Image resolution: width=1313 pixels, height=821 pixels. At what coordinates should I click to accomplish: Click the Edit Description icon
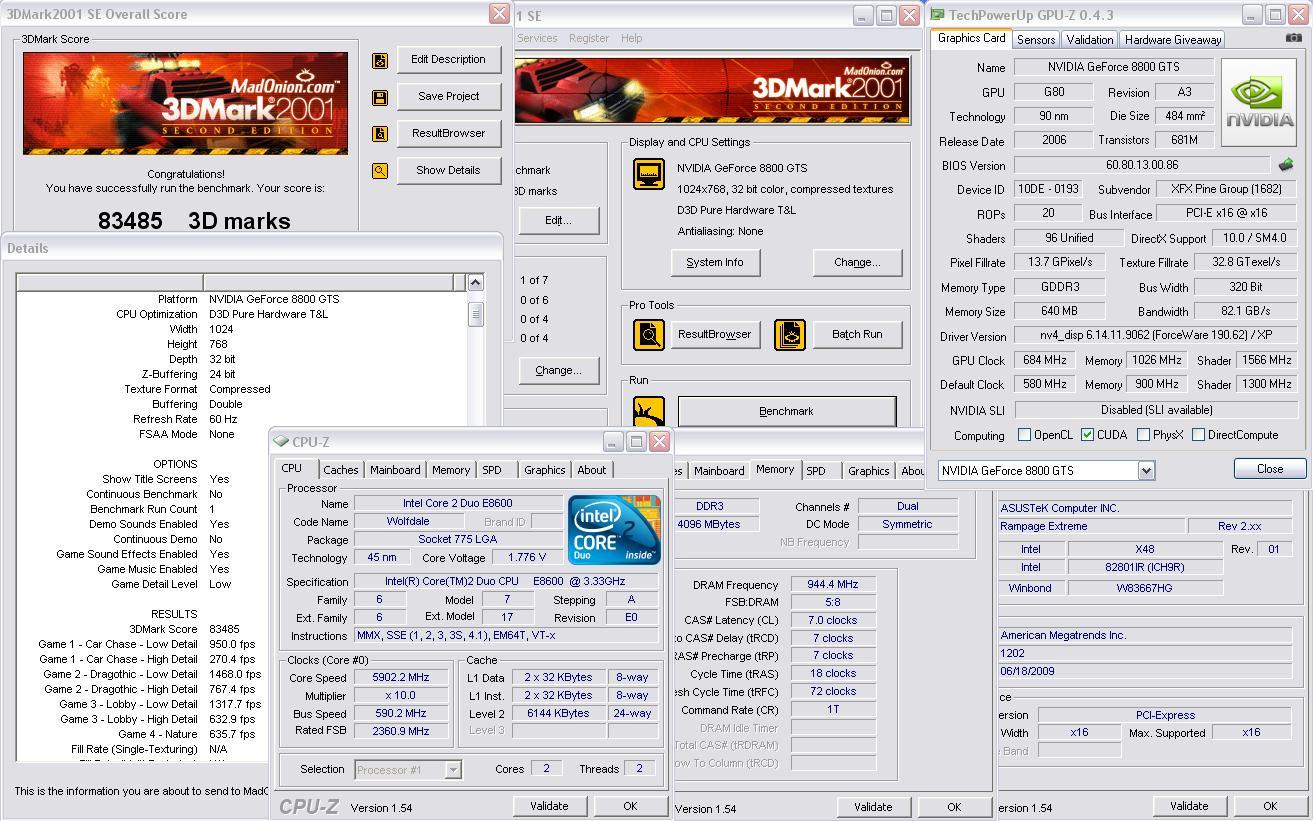380,61
